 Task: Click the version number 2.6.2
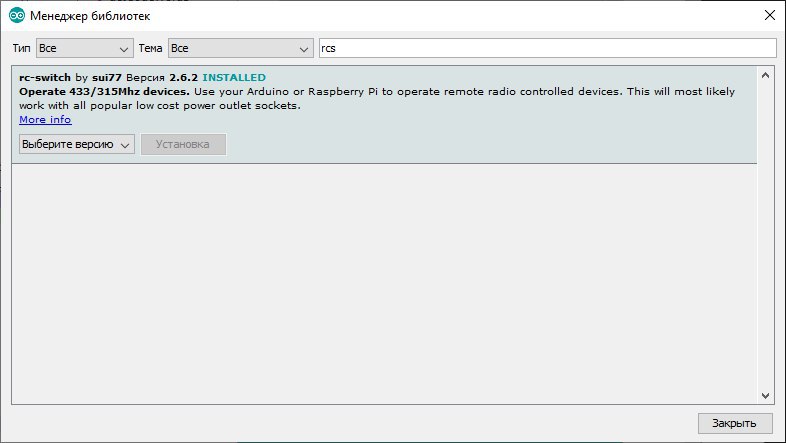(183, 78)
